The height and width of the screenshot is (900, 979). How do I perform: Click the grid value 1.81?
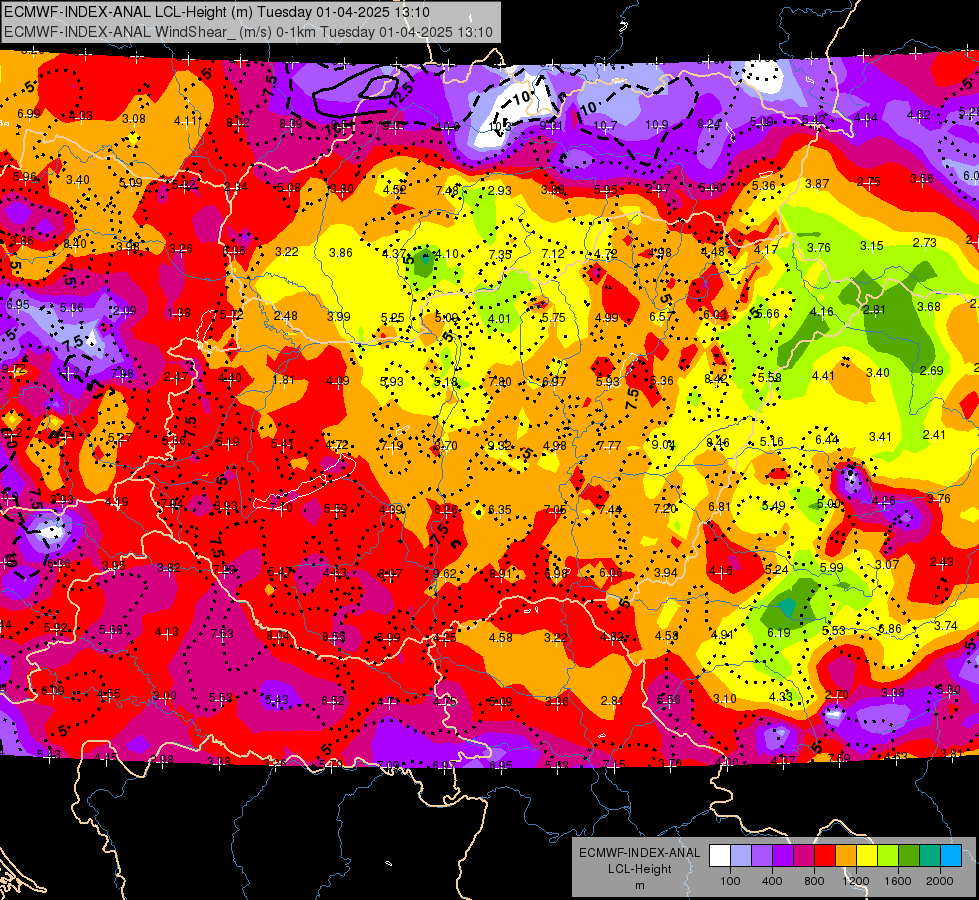(x=283, y=380)
